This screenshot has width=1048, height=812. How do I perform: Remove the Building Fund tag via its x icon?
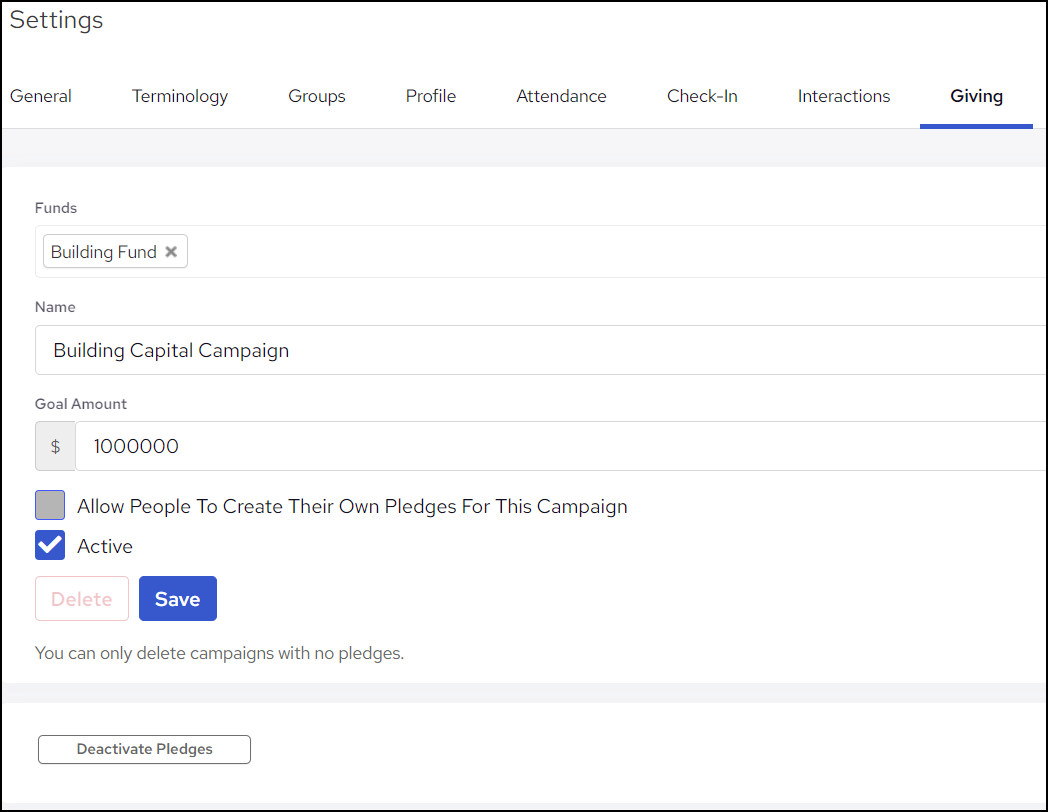(171, 252)
